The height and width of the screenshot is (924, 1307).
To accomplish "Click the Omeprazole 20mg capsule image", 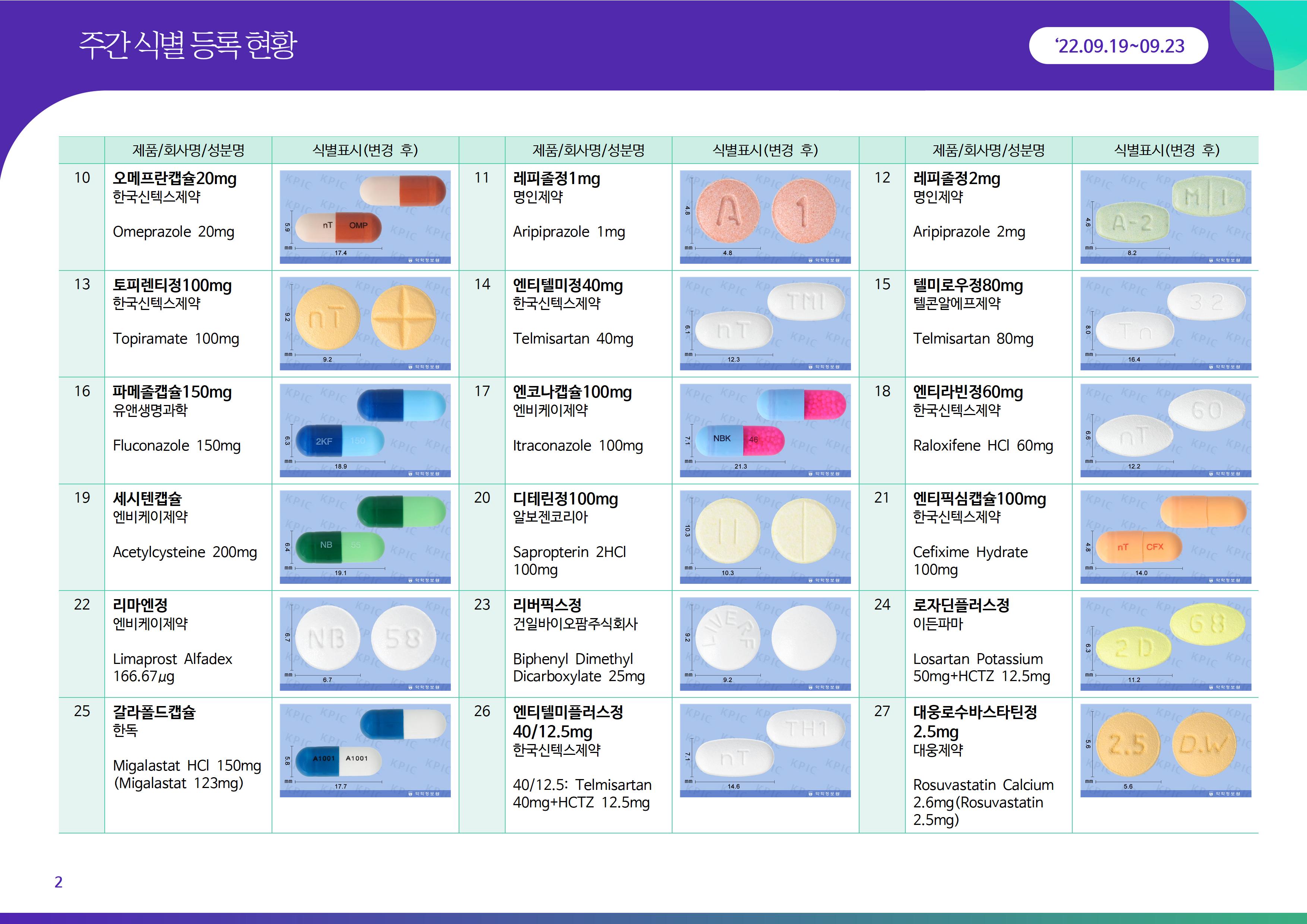I will (365, 217).
